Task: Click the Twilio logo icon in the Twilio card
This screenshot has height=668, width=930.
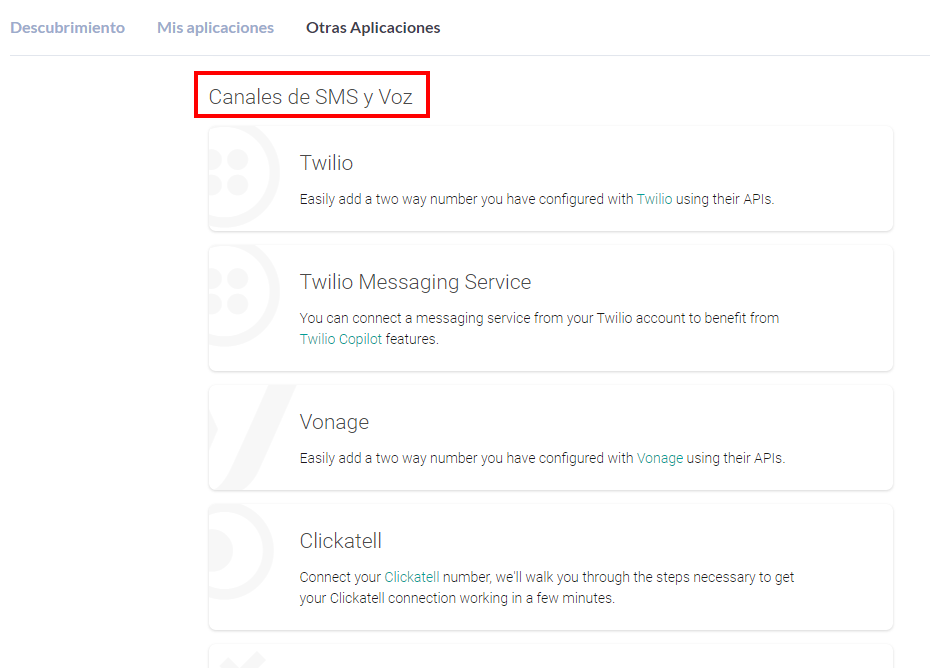Action: 244,177
